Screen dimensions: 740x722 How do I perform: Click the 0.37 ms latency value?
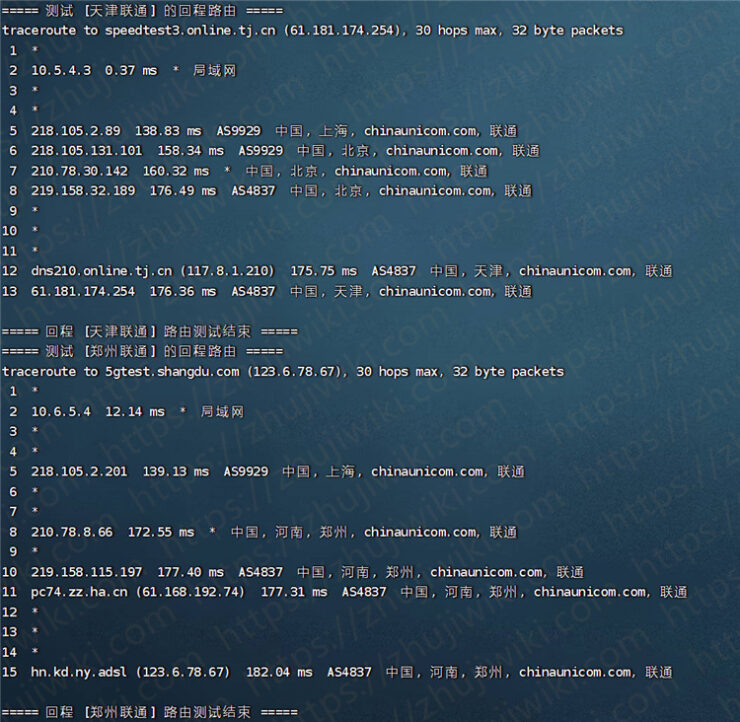point(131,71)
